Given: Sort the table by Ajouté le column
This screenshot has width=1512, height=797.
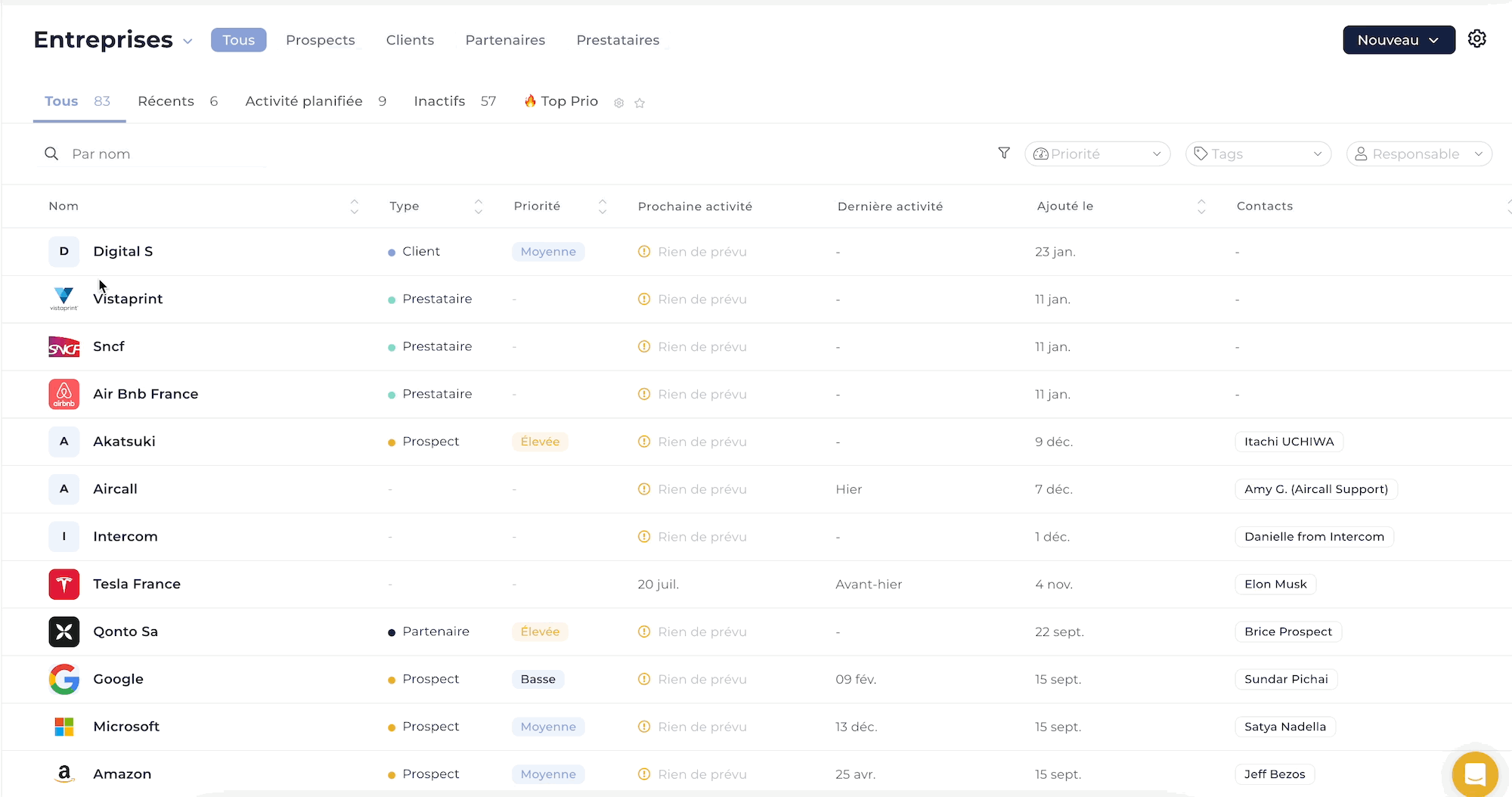Looking at the screenshot, I should coord(1201,206).
